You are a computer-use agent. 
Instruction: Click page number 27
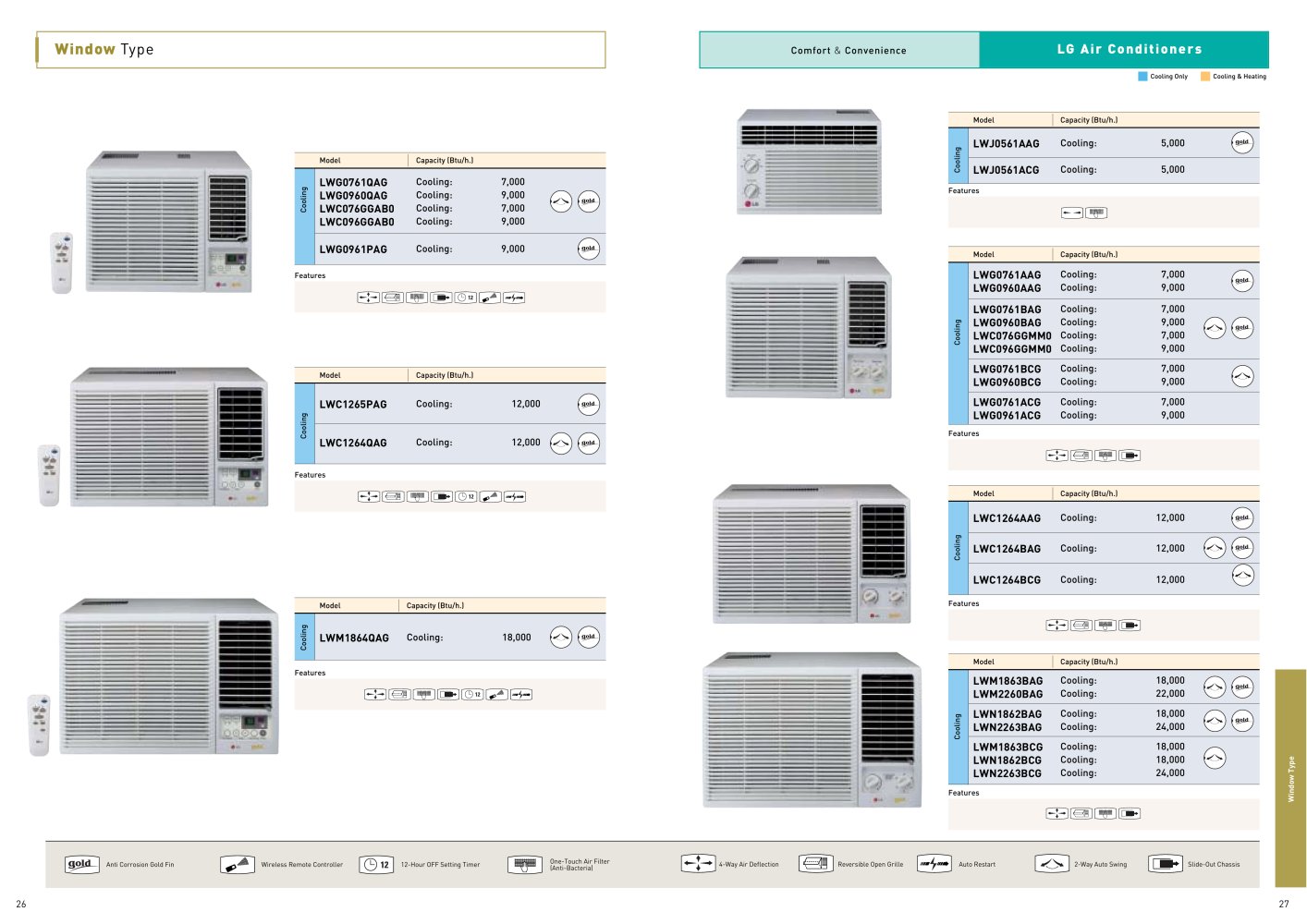coord(1283,904)
